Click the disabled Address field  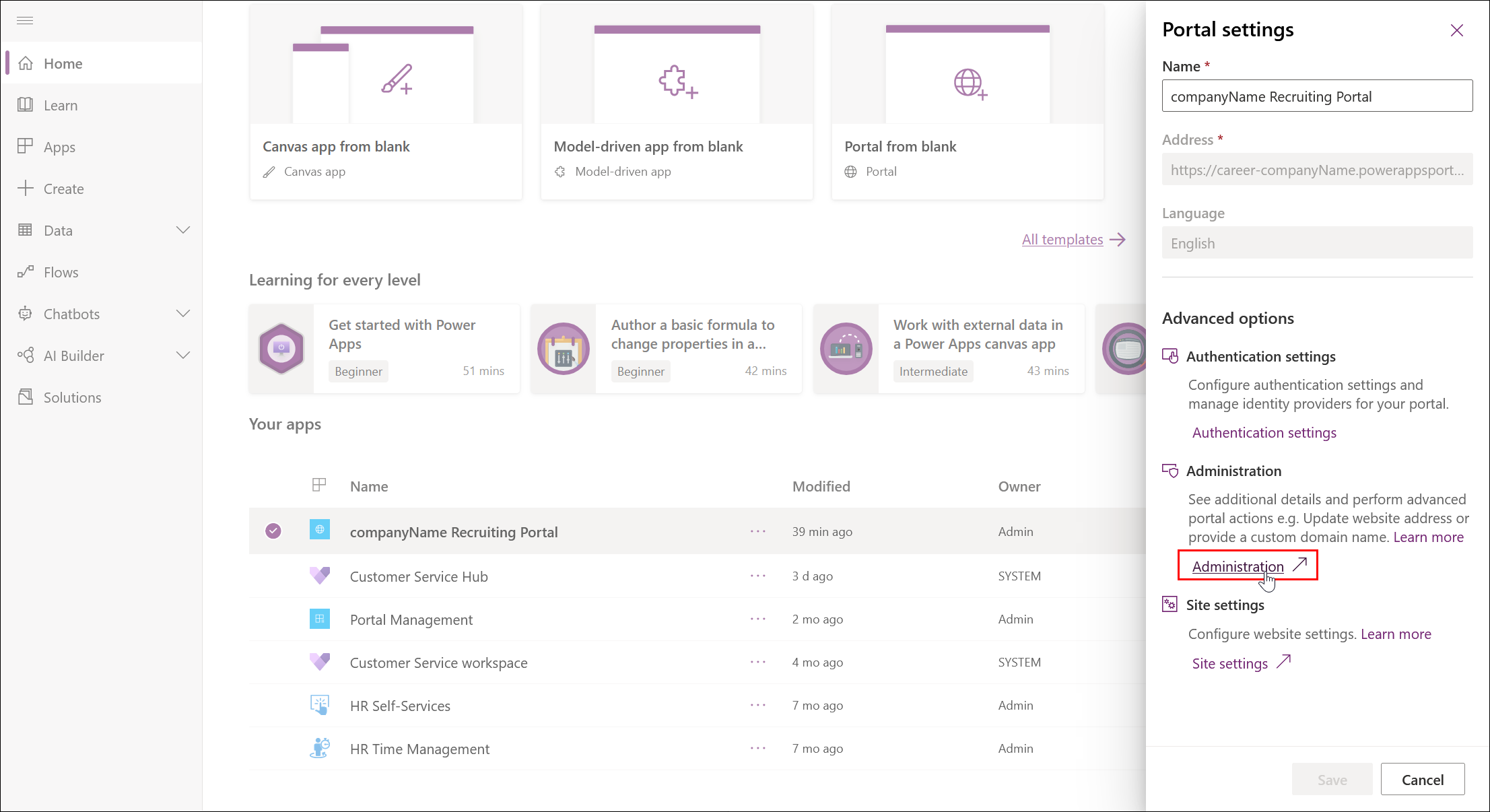tap(1317, 170)
